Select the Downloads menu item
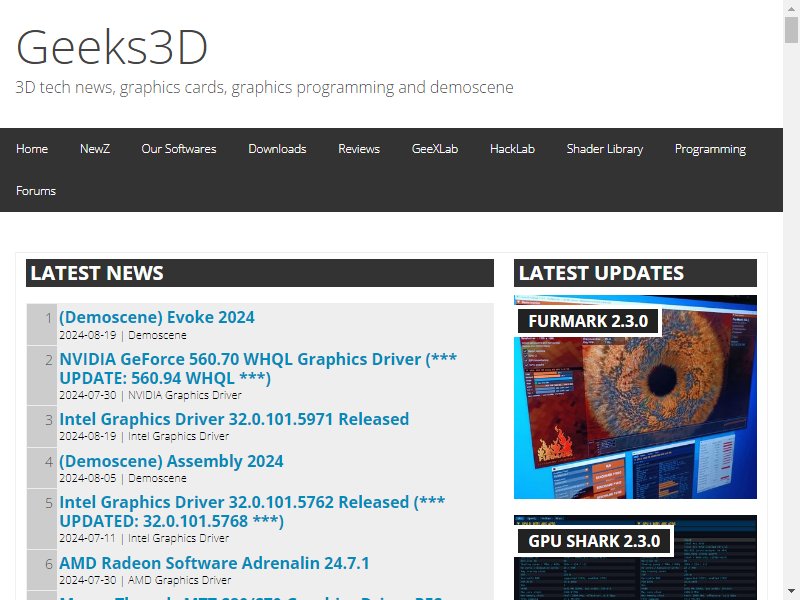Viewport: 800px width, 600px height. (277, 149)
